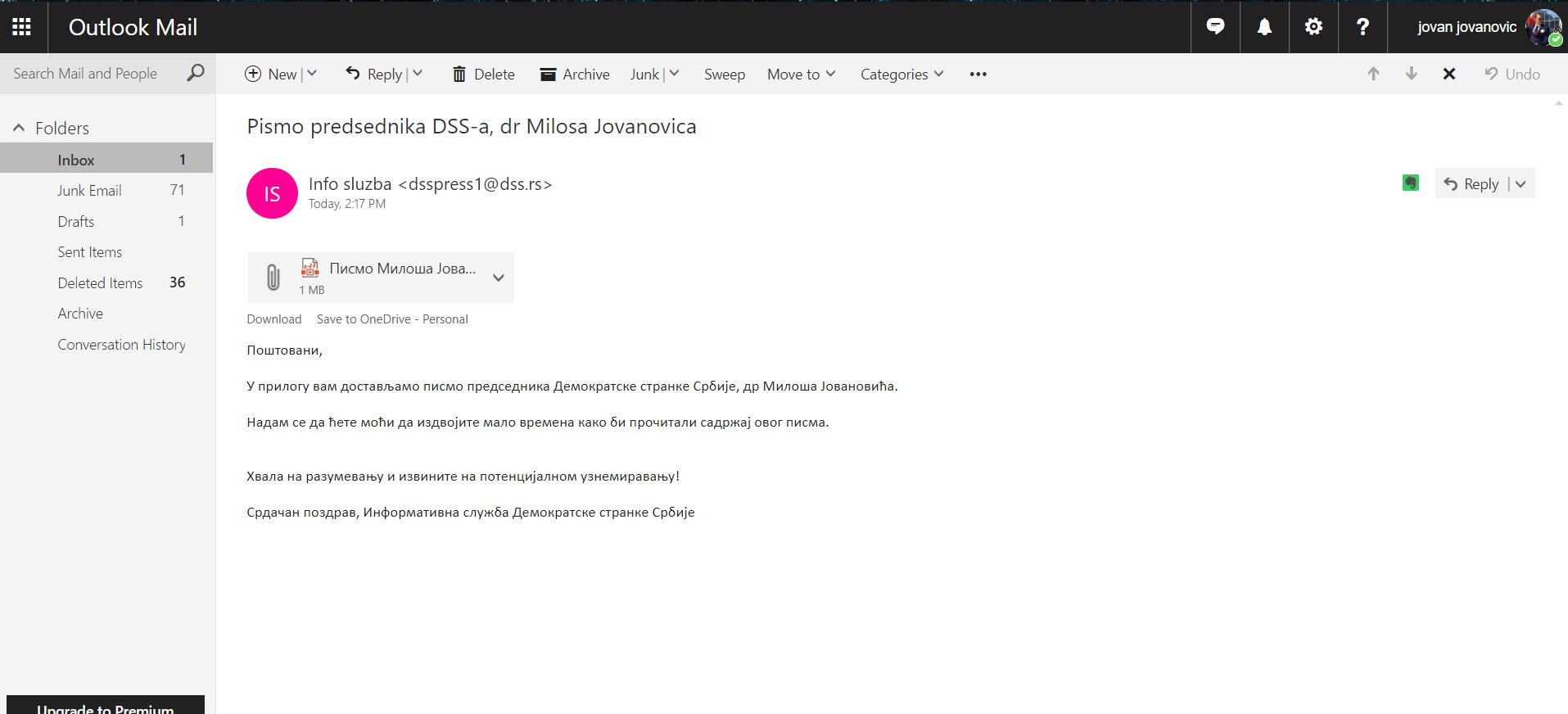Open the settings gear icon
This screenshot has width=1568, height=714.
click(1313, 27)
